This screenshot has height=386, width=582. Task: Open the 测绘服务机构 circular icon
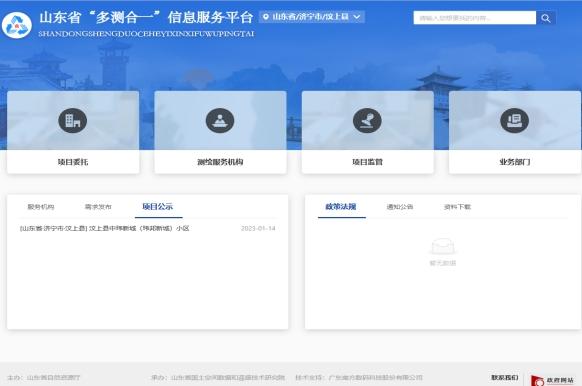click(x=220, y=121)
